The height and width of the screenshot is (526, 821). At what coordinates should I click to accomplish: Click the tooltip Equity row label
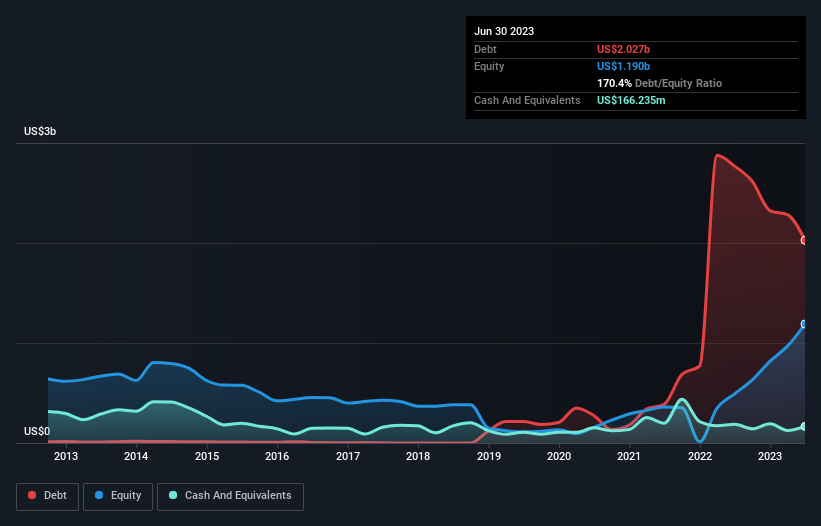[489, 66]
